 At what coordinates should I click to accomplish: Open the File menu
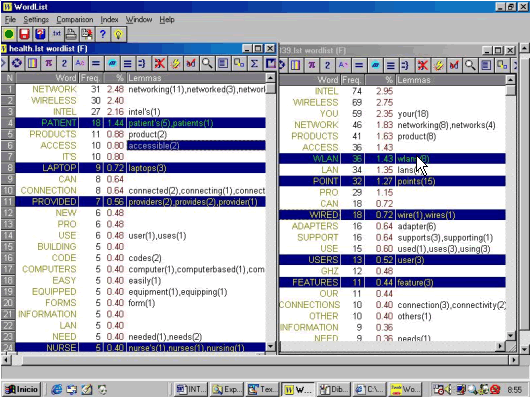[x=10, y=20]
